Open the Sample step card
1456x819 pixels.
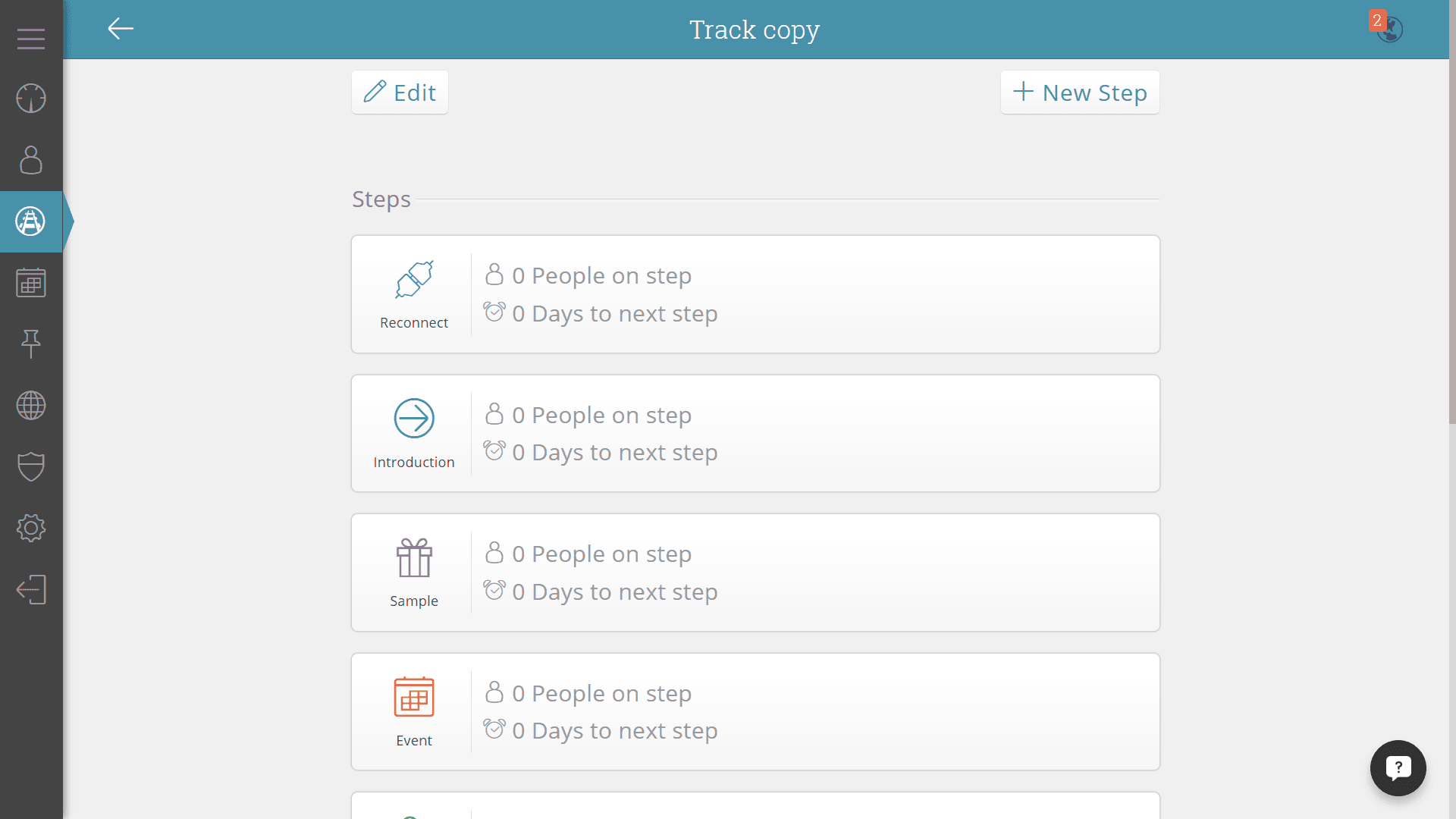coord(755,573)
